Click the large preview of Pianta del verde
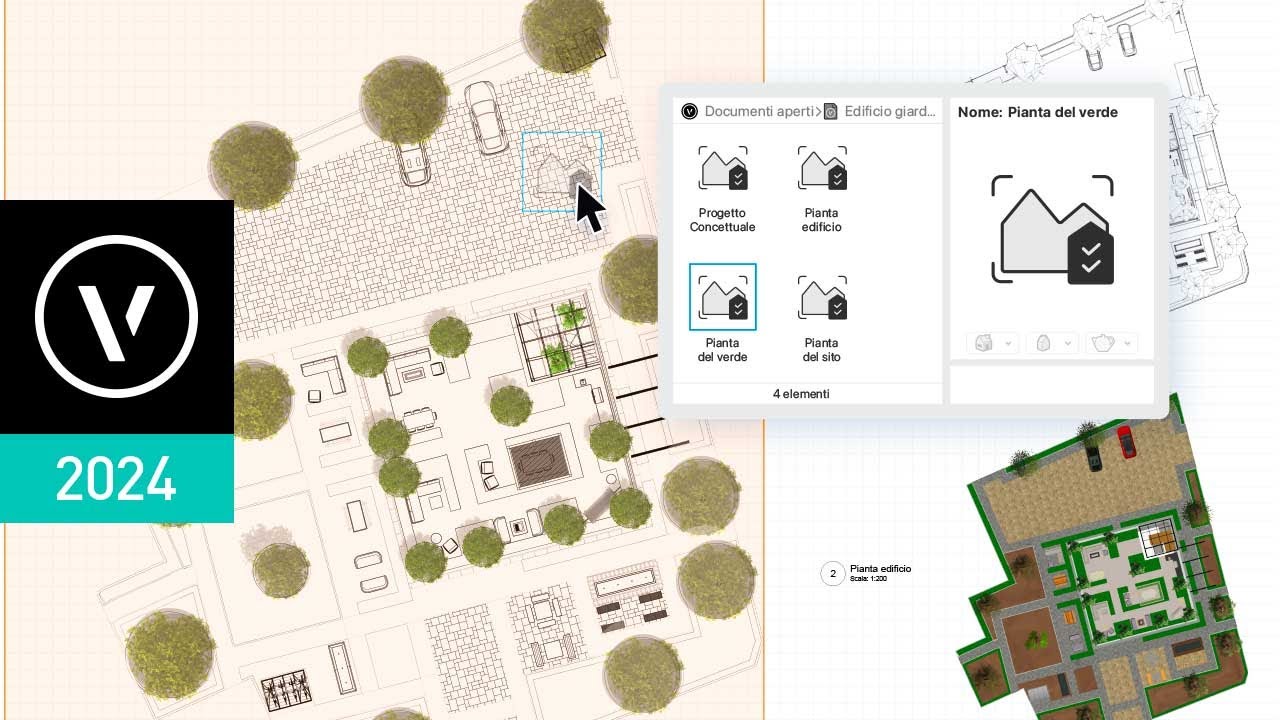1280x720 pixels. [x=1052, y=229]
